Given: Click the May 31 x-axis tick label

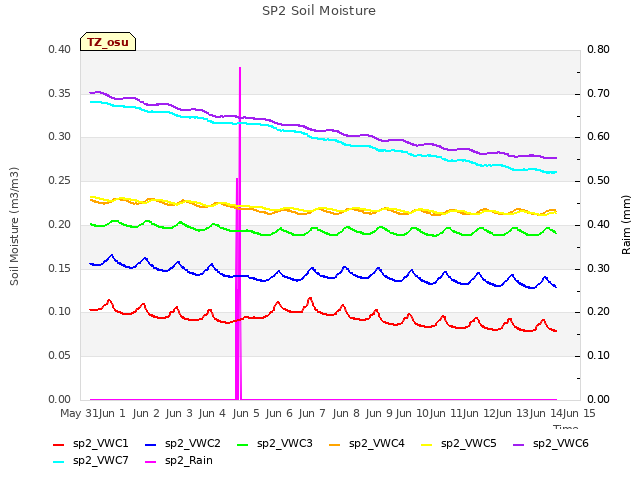Looking at the screenshot, I should coord(79,413).
